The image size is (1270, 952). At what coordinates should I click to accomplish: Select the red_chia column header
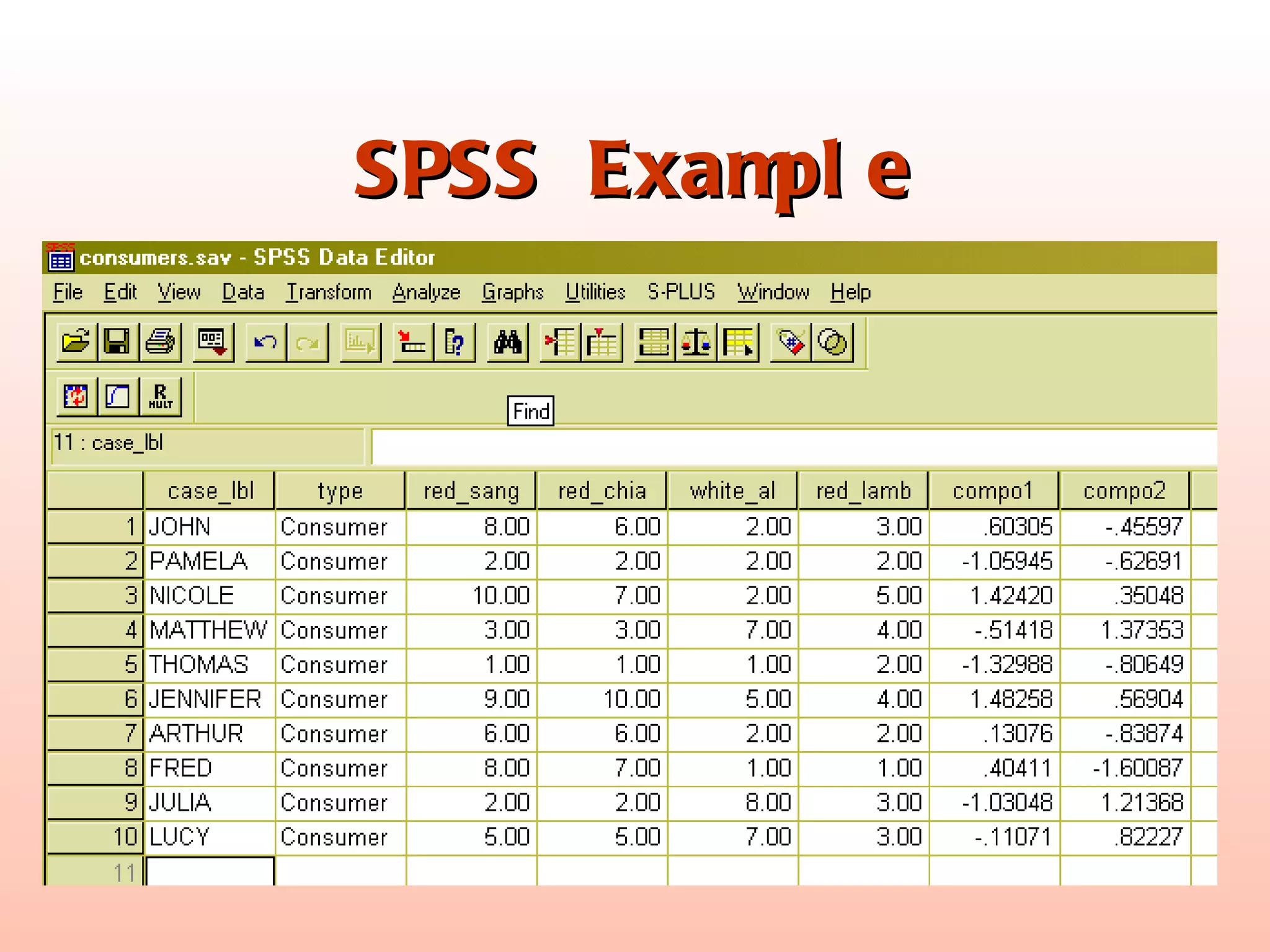602,491
